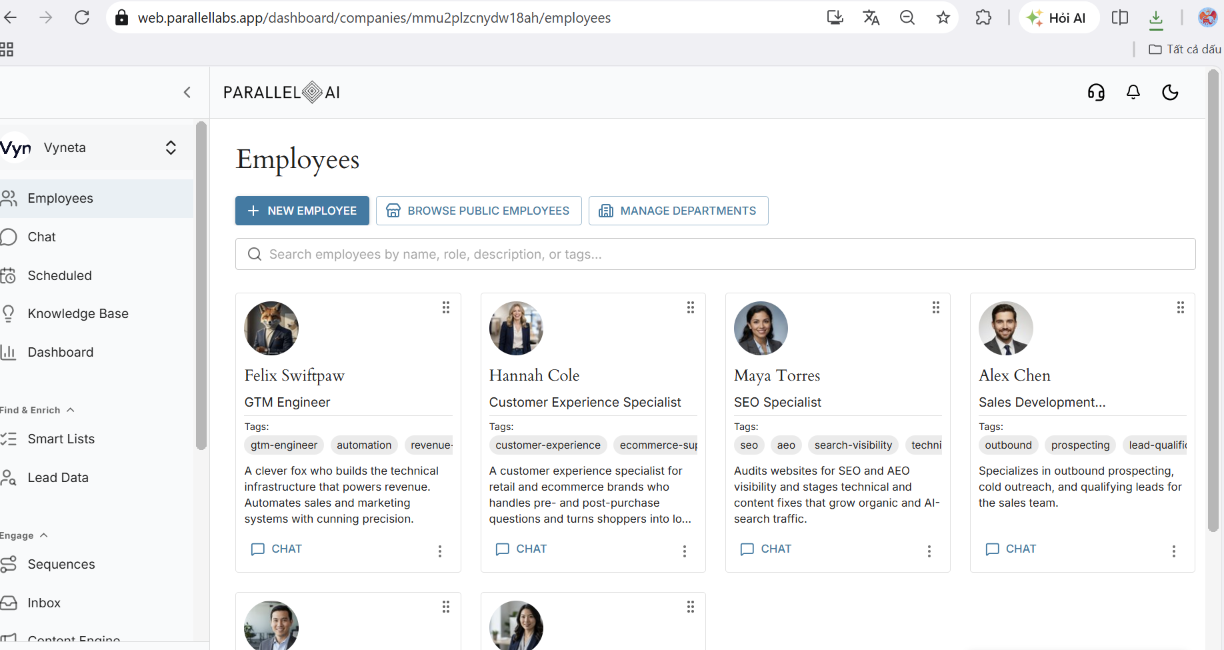Open Sequences in the sidebar
Viewport: 1224px width, 650px height.
coord(96,564)
